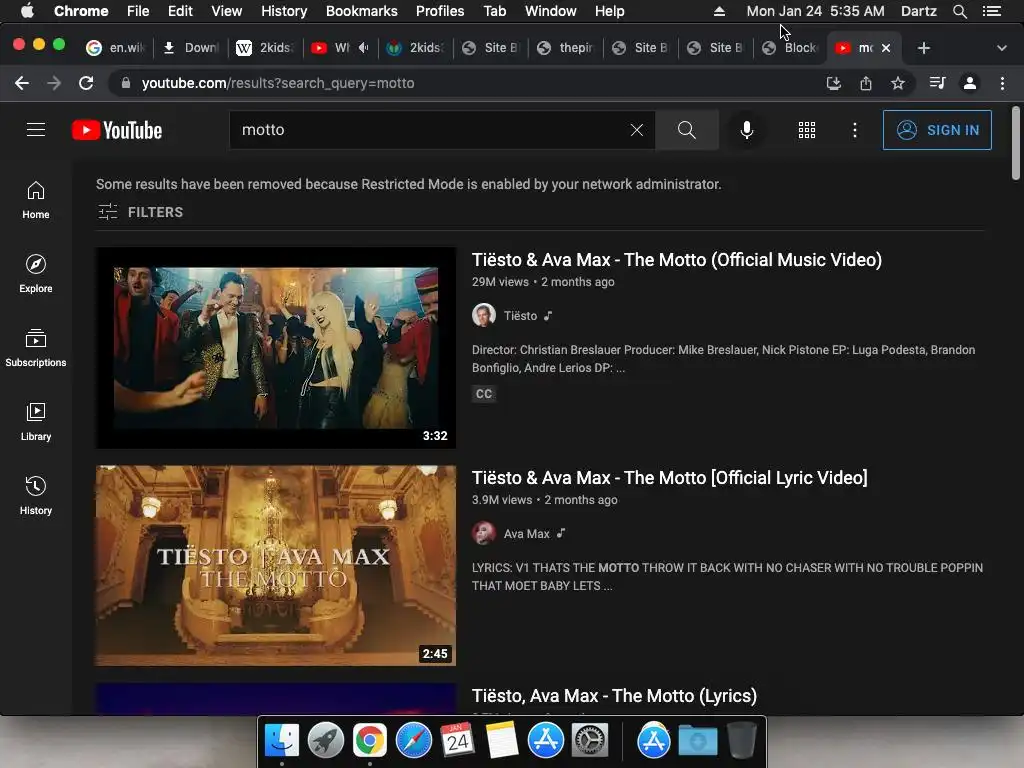Open the Trash in the Dock
1024x768 pixels.
pos(741,741)
